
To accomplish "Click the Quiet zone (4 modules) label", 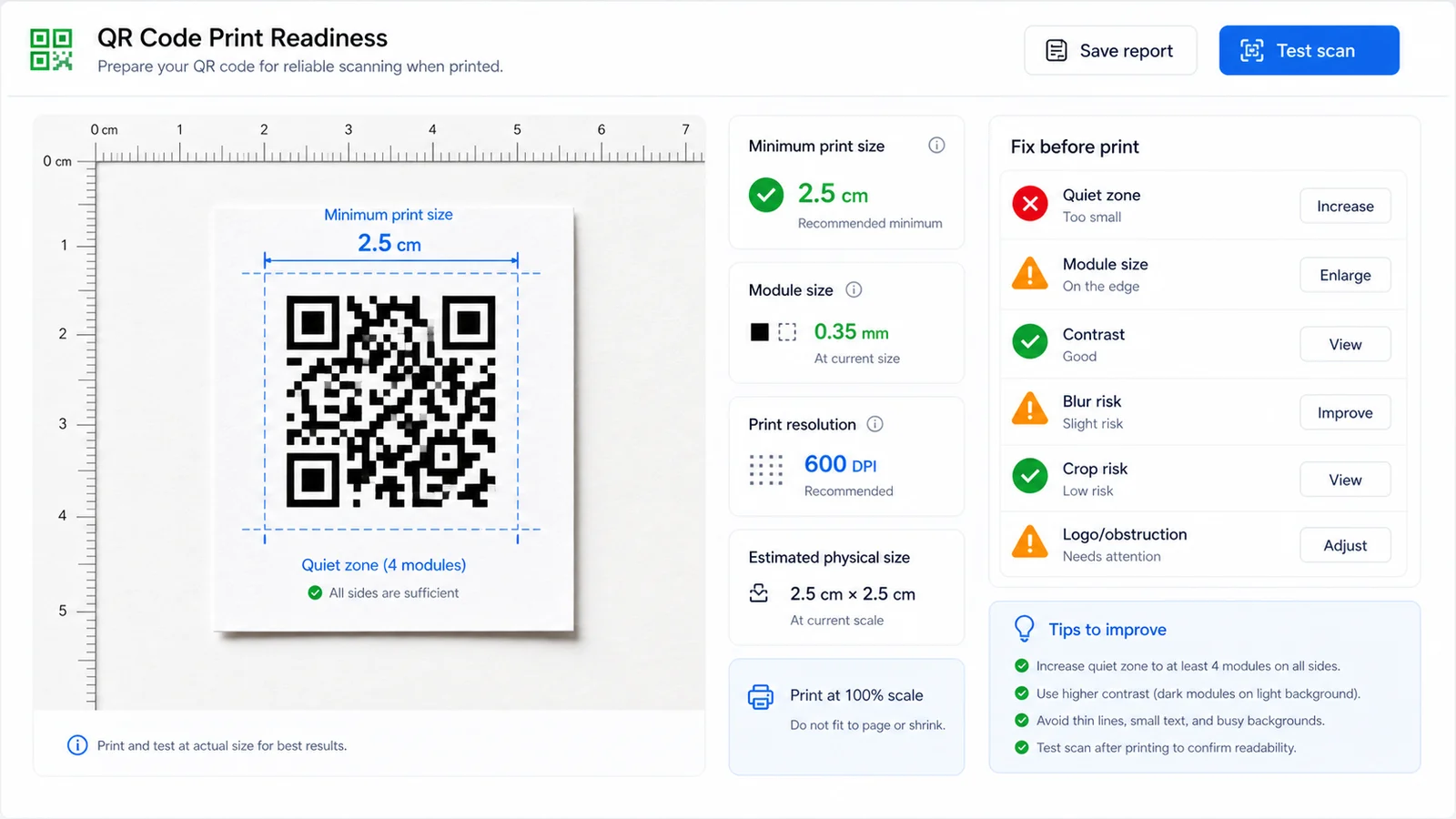I will 384,565.
